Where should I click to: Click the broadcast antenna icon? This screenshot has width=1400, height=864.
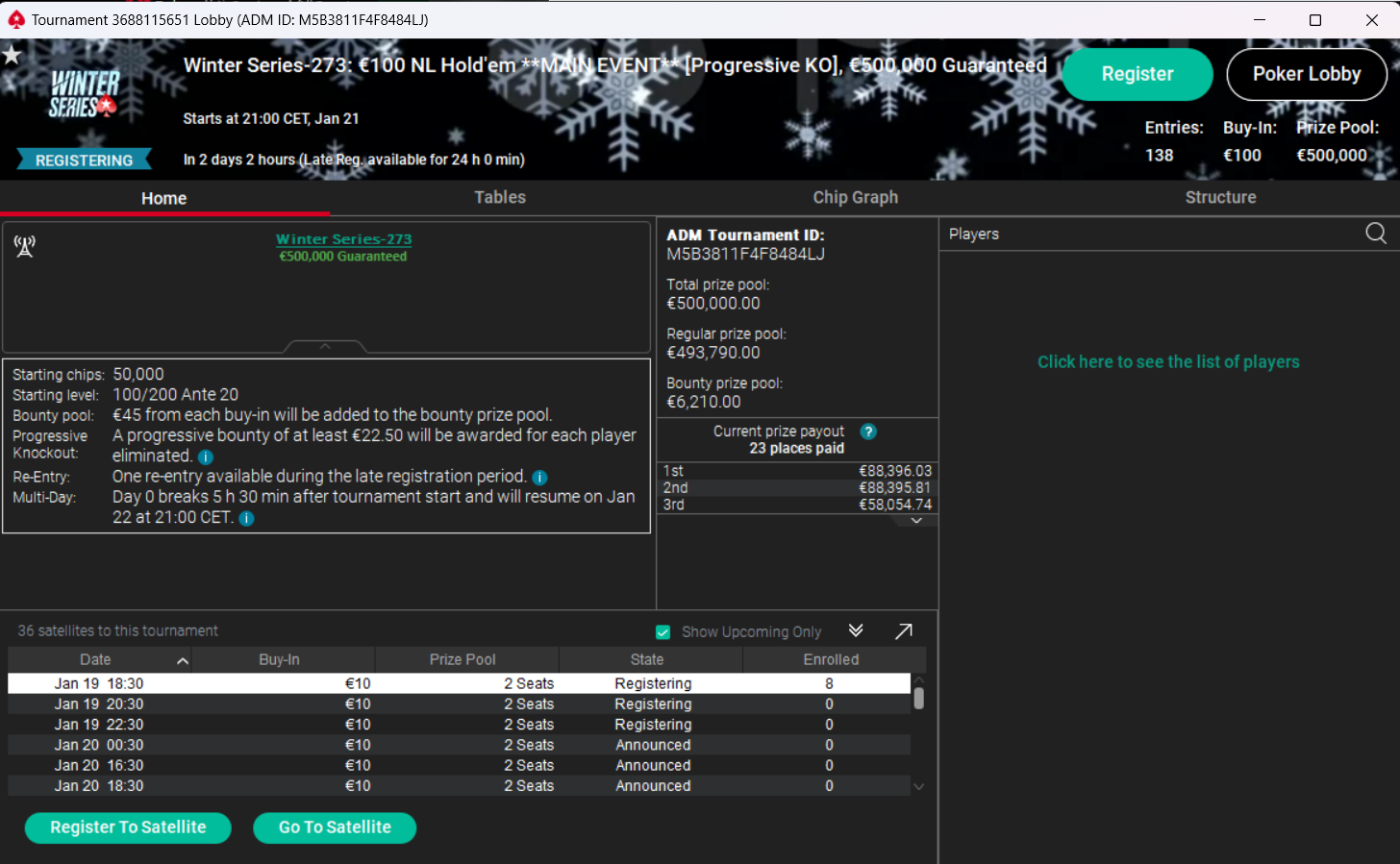[25, 246]
